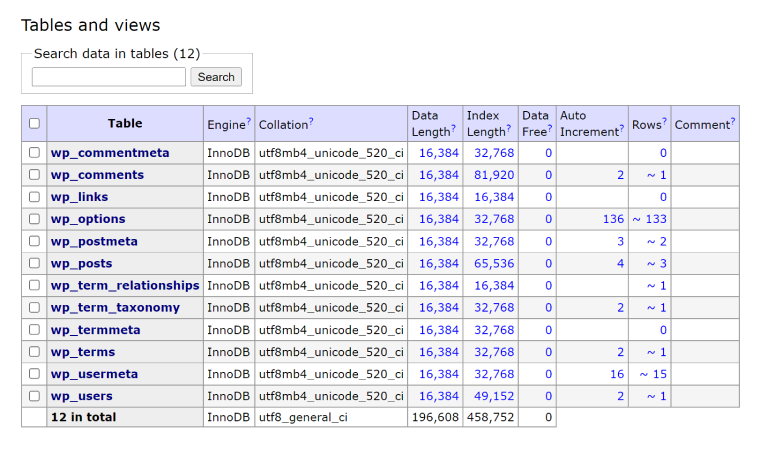Check the wp_terms row checkbox
The height and width of the screenshot is (451, 760).
[34, 352]
